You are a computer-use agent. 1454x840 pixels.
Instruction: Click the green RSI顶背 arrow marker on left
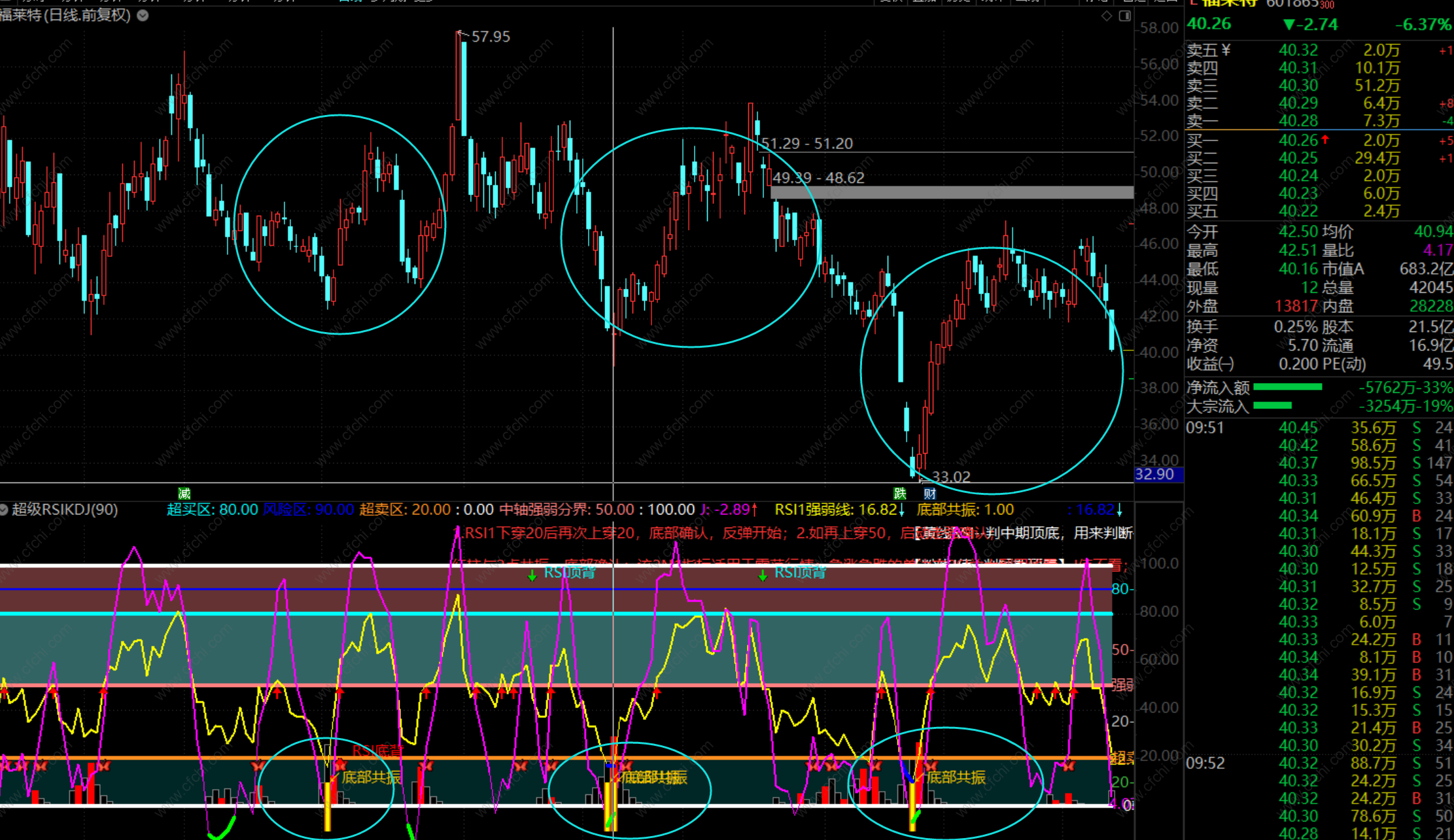[x=532, y=575]
